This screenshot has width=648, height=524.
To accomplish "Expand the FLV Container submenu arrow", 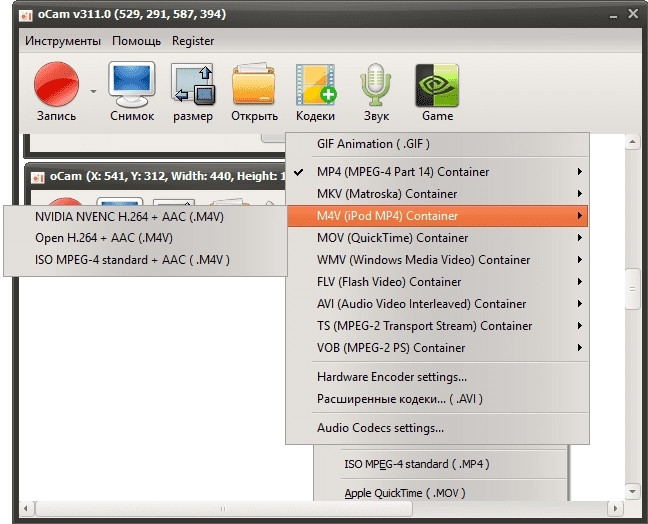I will (x=580, y=281).
